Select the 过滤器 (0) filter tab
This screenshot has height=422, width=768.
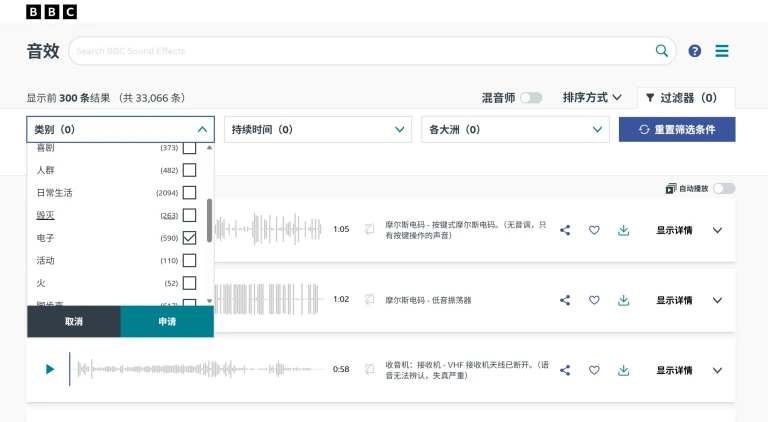click(686, 98)
